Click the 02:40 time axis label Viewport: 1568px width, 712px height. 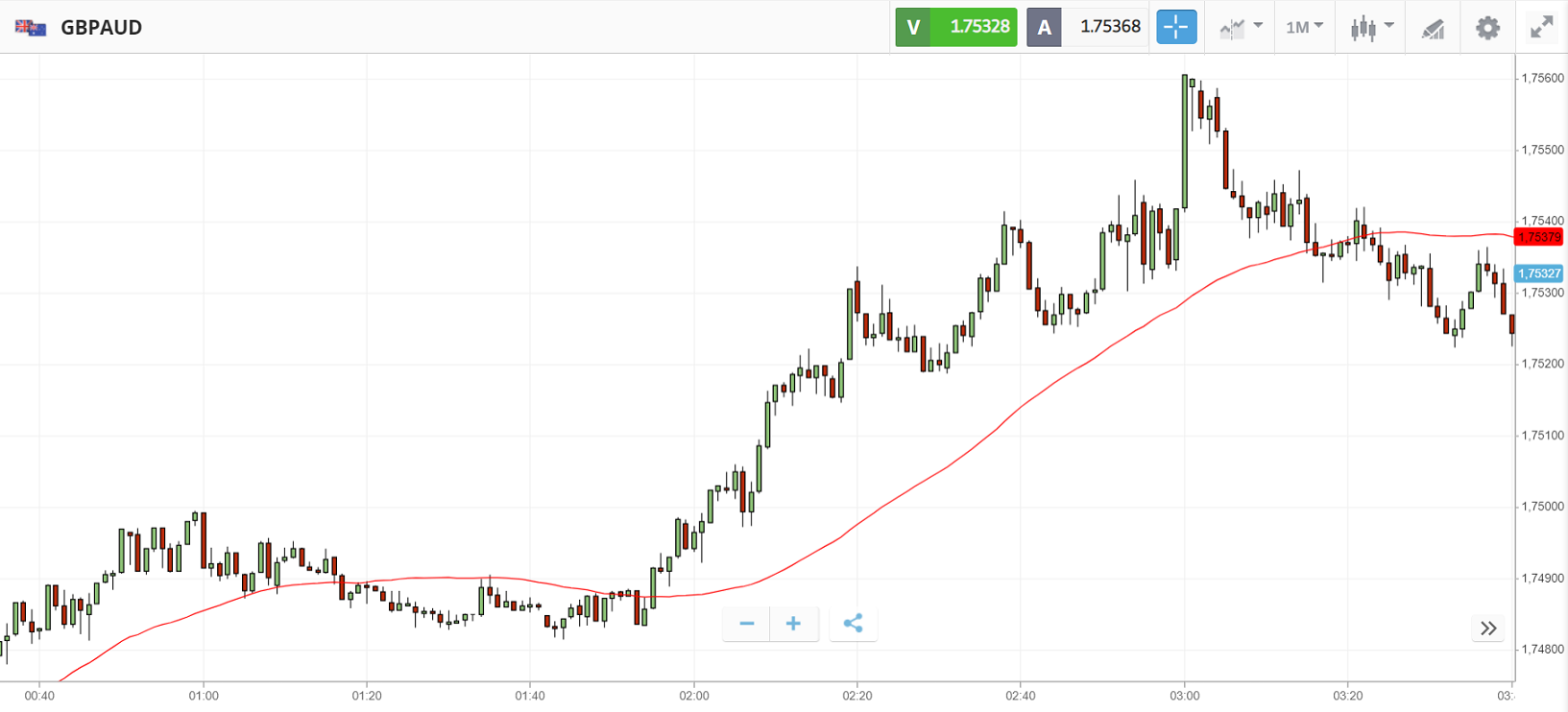click(1021, 696)
